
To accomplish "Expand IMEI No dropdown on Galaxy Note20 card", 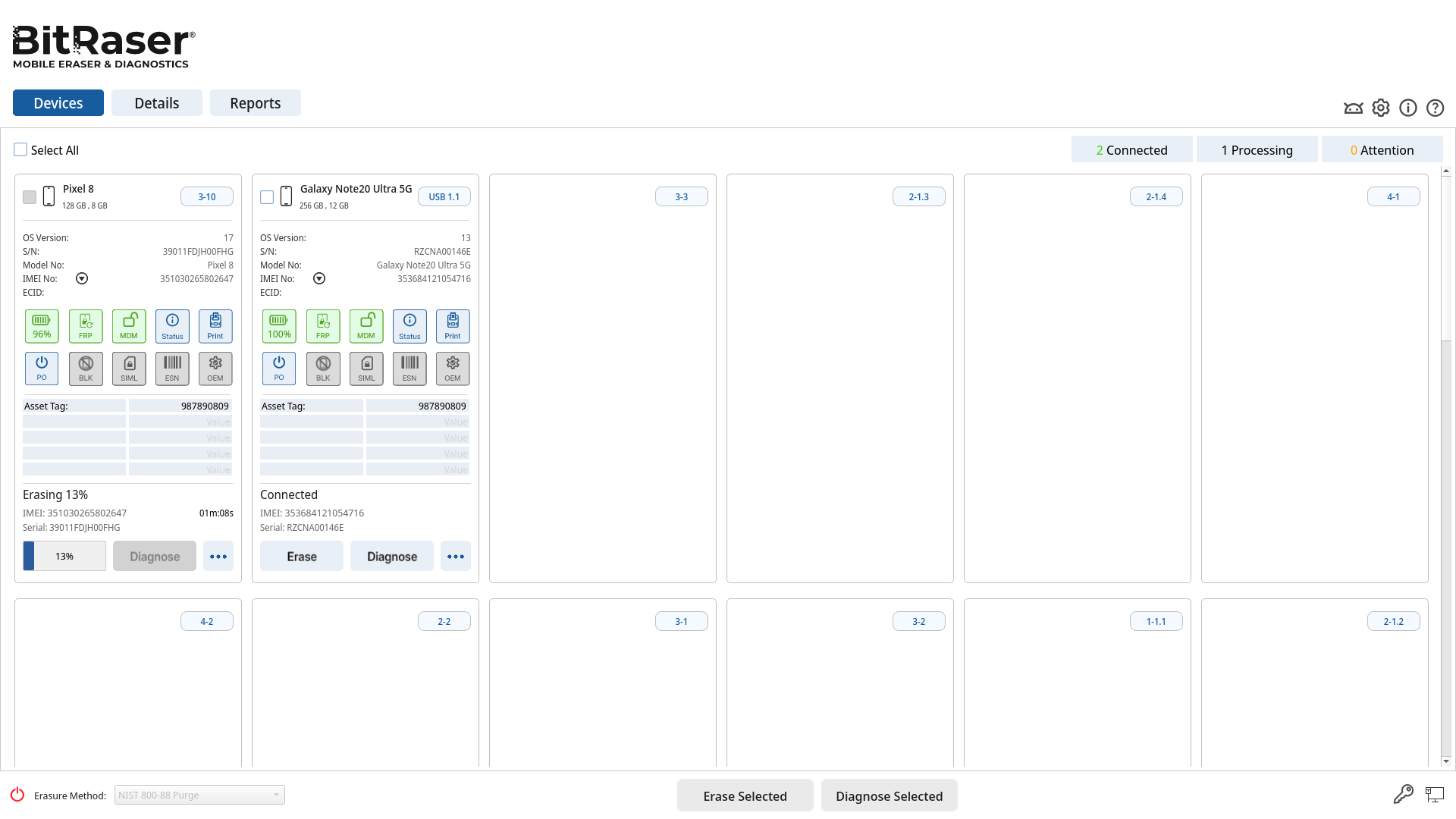I will click(x=319, y=278).
